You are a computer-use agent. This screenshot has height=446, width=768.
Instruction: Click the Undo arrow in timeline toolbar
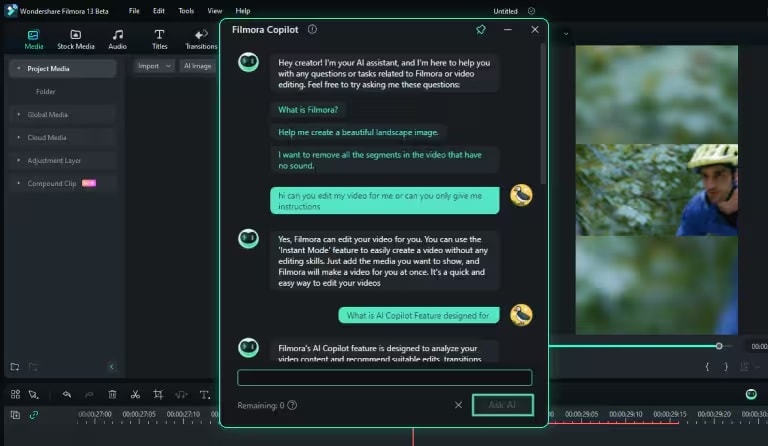67,394
